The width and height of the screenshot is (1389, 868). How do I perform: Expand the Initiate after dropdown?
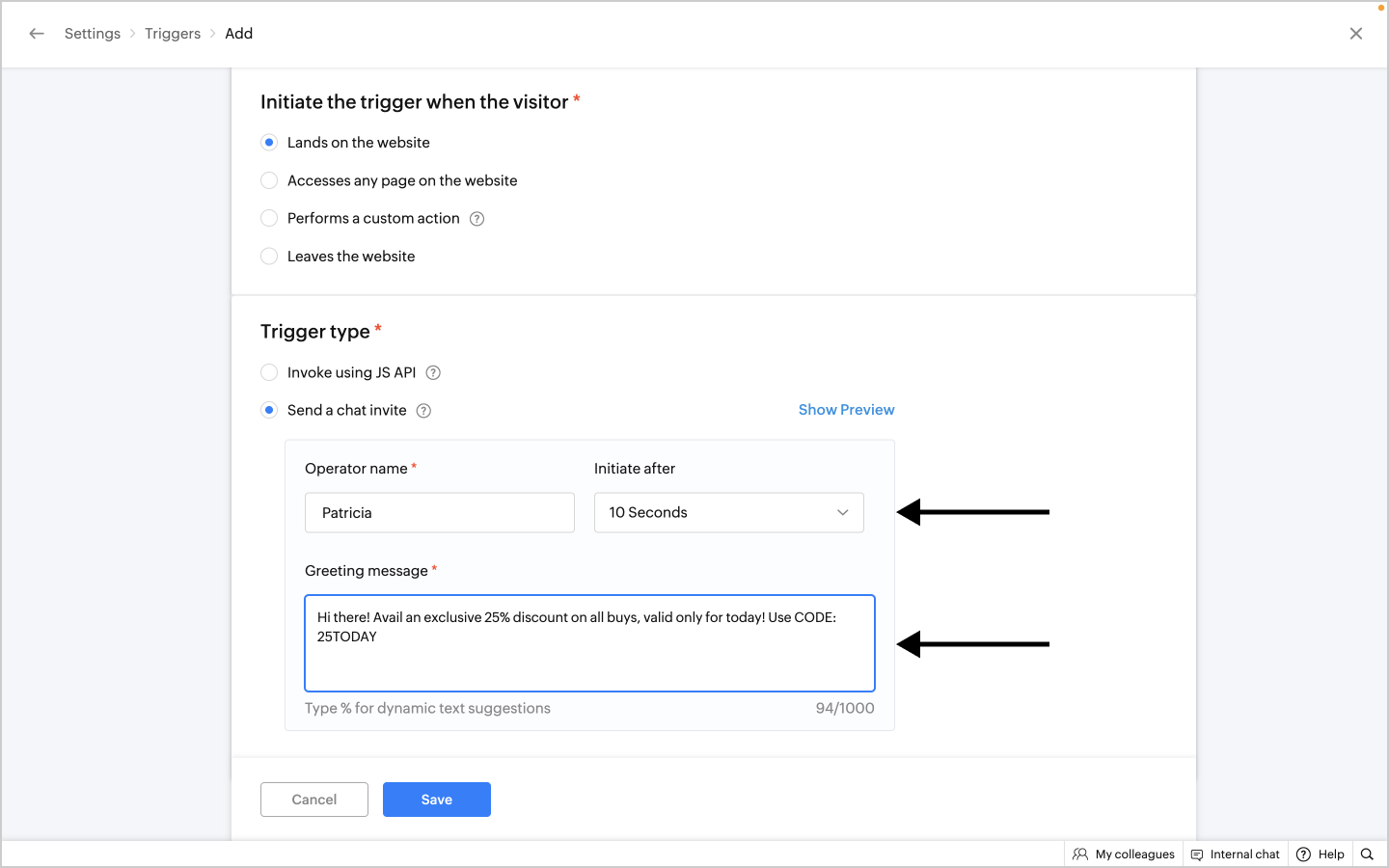tap(728, 513)
